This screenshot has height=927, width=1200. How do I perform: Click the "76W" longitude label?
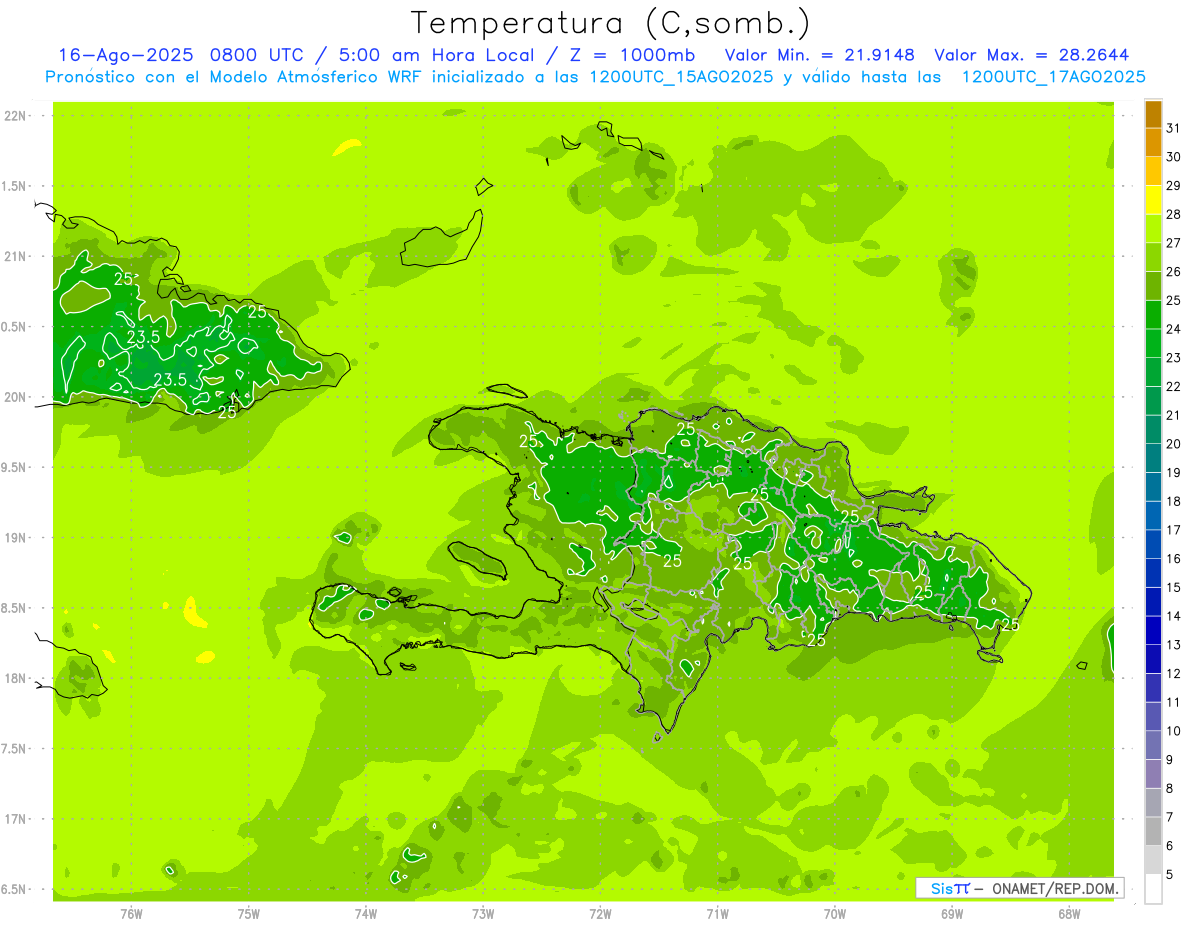(x=131, y=914)
